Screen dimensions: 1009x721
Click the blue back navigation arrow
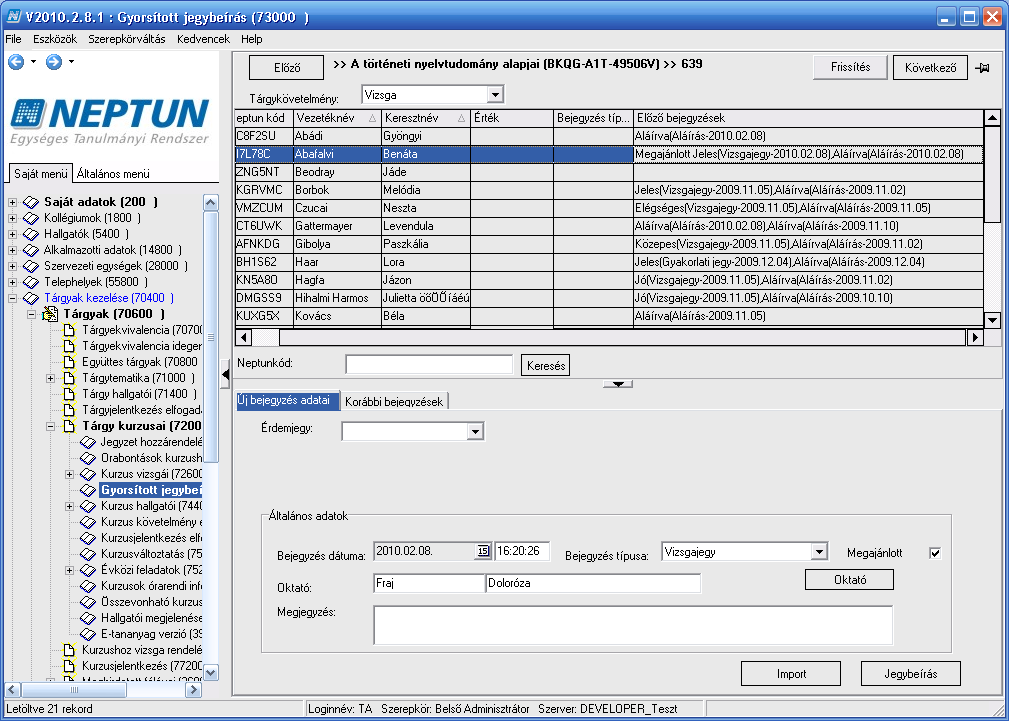pyautogui.click(x=16, y=61)
